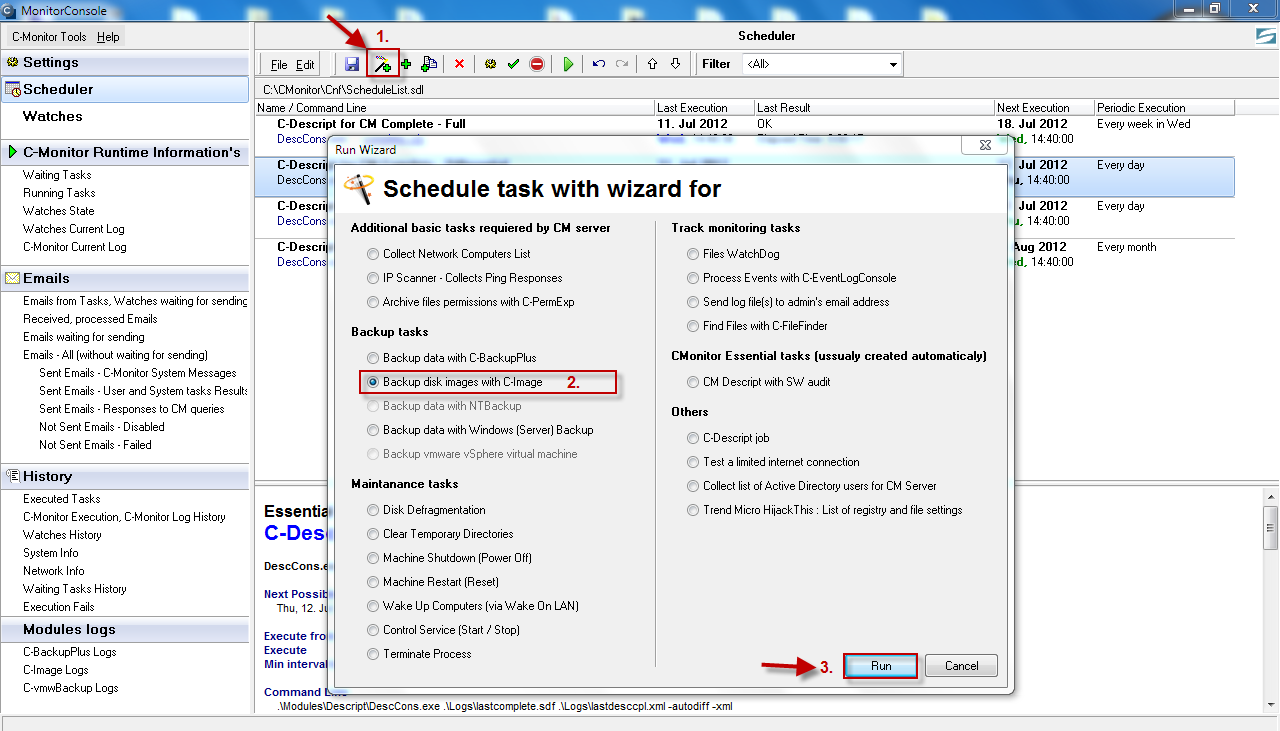1280x731 pixels.
Task: Click the move down arrow icon
Action: pyautogui.click(x=676, y=64)
